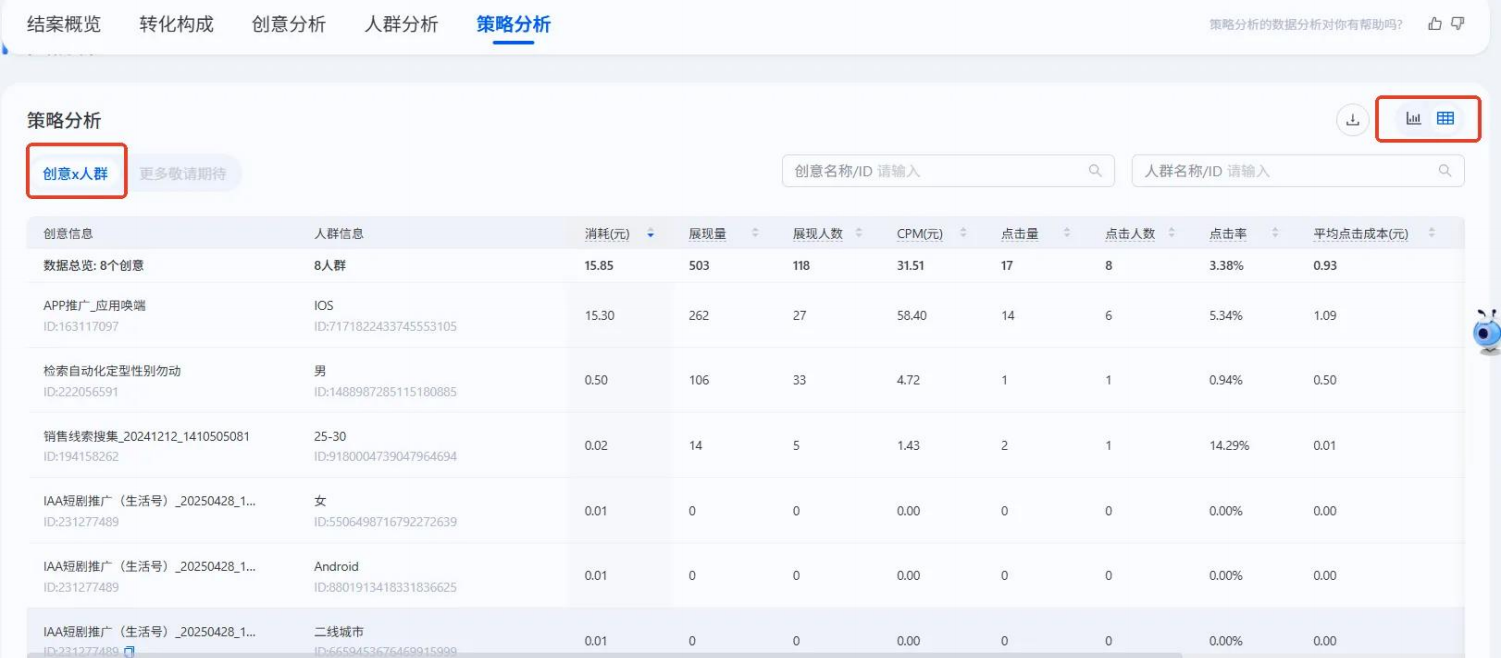1501x658 pixels.
Task: Open the 转化构成 tab
Action: (177, 24)
